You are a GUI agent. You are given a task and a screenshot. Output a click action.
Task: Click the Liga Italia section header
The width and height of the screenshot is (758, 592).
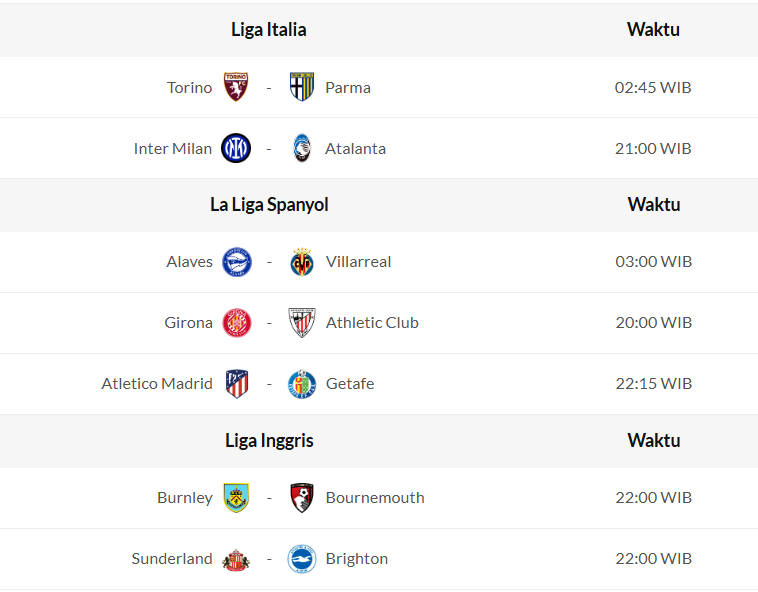pyautogui.click(x=269, y=29)
